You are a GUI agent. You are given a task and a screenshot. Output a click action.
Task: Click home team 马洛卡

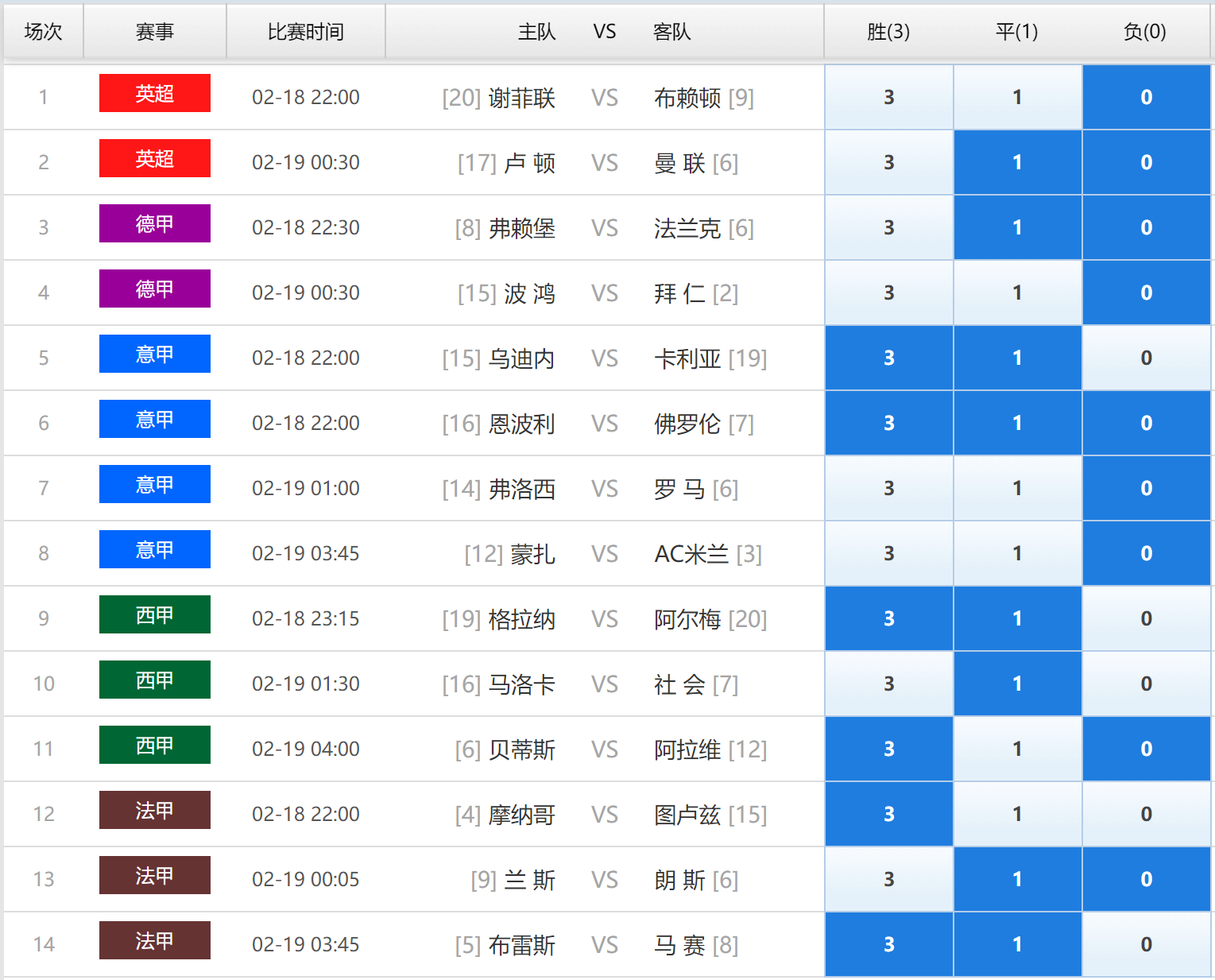click(x=522, y=684)
